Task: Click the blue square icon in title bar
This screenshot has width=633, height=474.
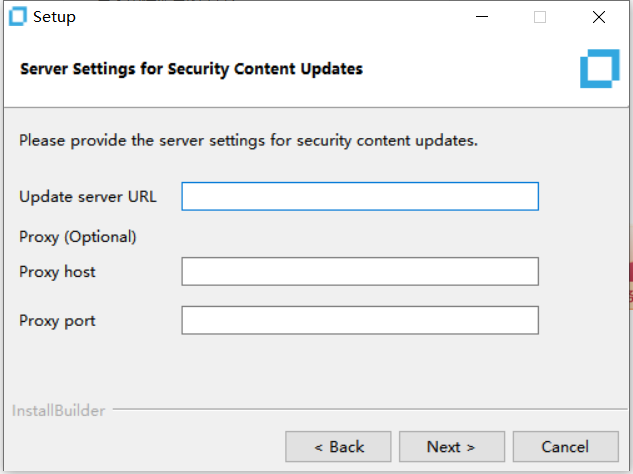Action: point(17,17)
